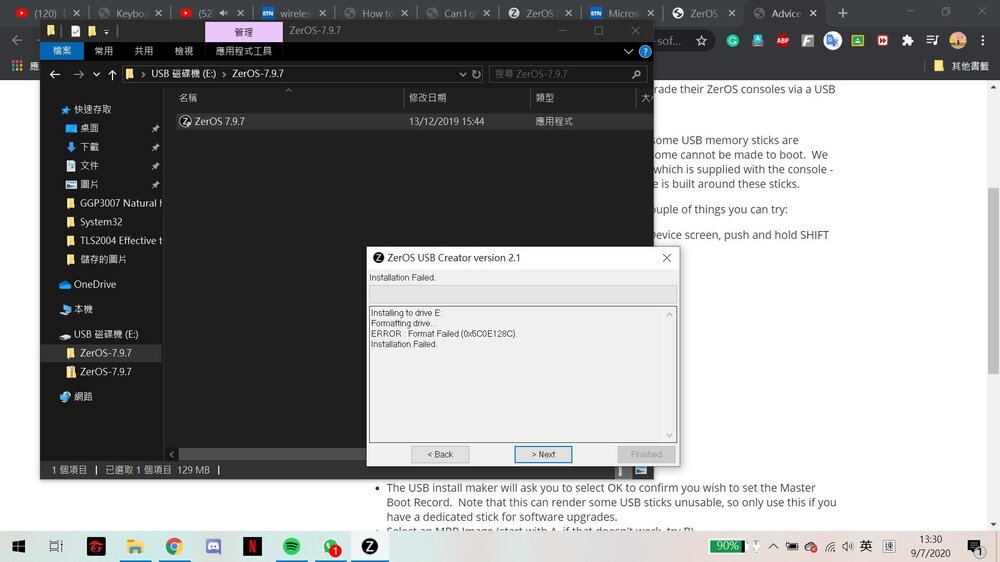Click the ZerOS USB Creator taskbar icon
The height and width of the screenshot is (562, 1000).
pyautogui.click(x=369, y=546)
